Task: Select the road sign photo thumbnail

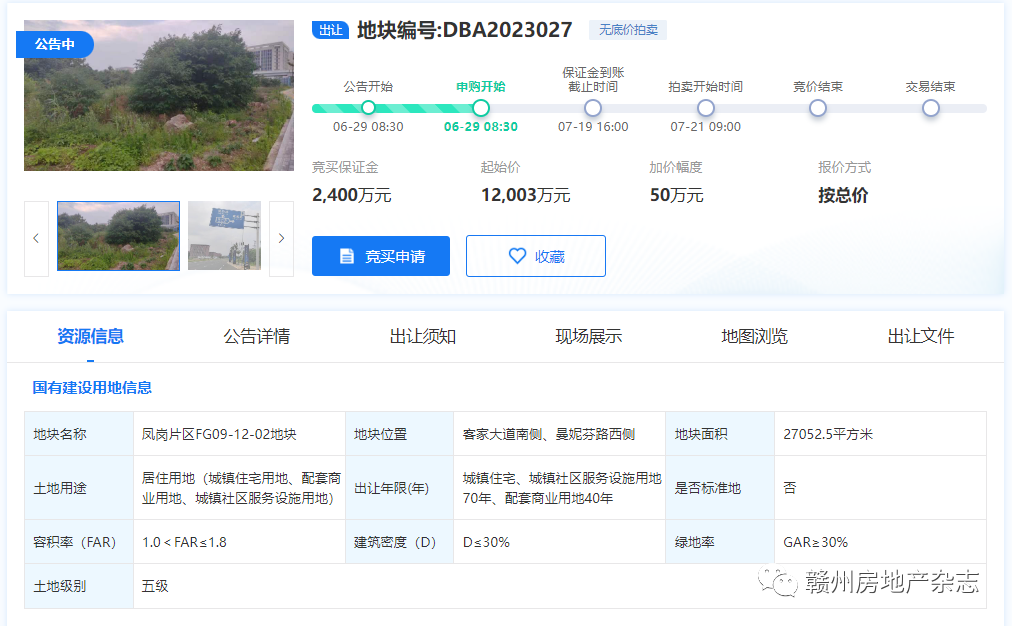Action: [x=225, y=236]
